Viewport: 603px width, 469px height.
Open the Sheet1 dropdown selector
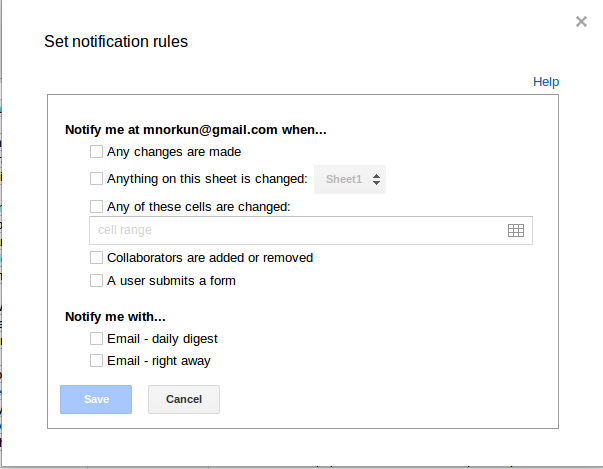tap(350, 180)
